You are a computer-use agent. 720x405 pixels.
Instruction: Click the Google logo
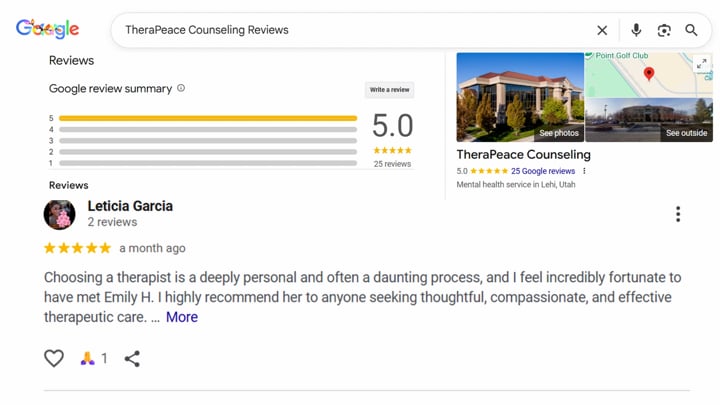pos(47,29)
